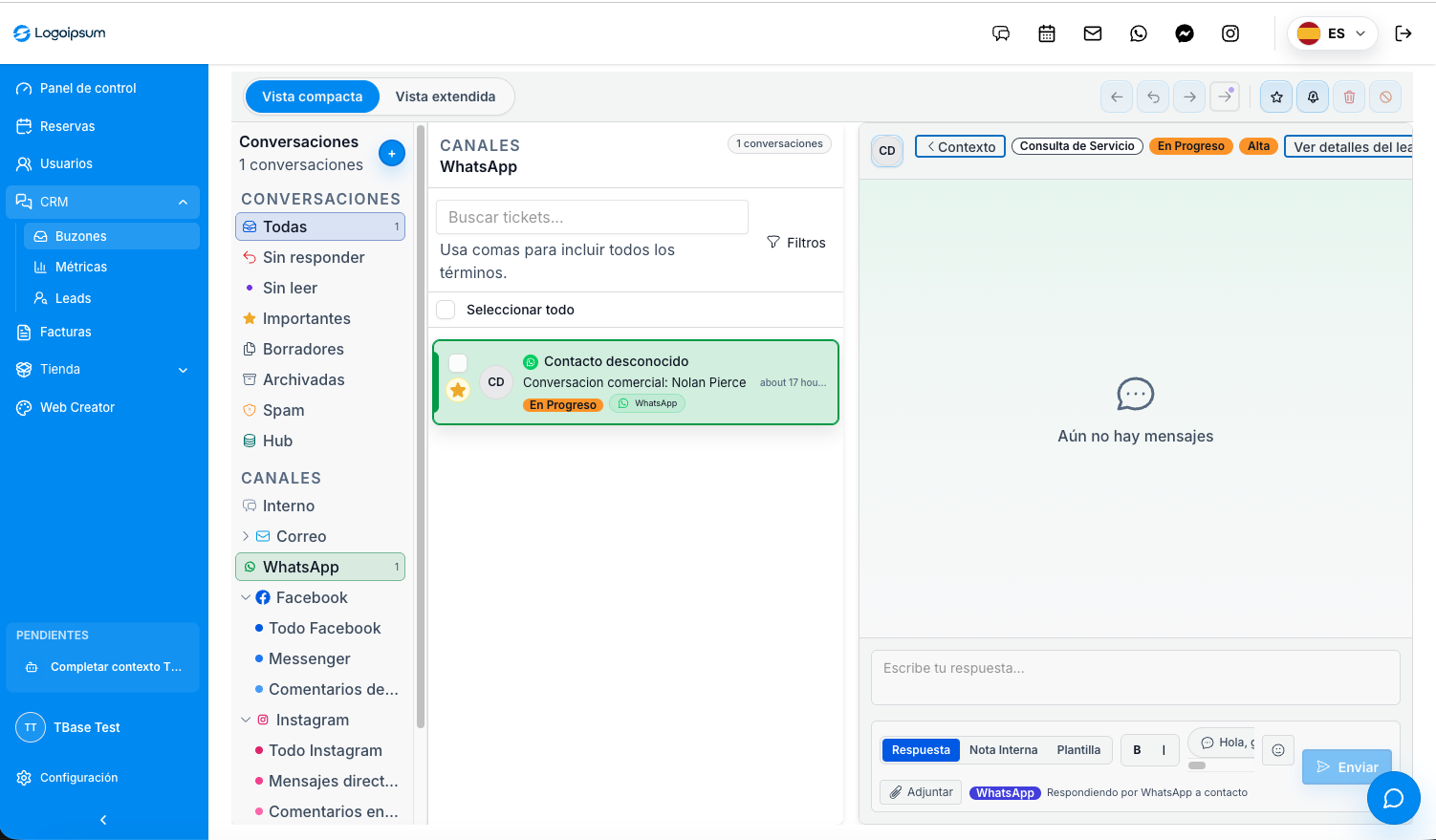Focus the Escribe tu respuesta text box
The image size is (1436, 840).
coord(1136,678)
